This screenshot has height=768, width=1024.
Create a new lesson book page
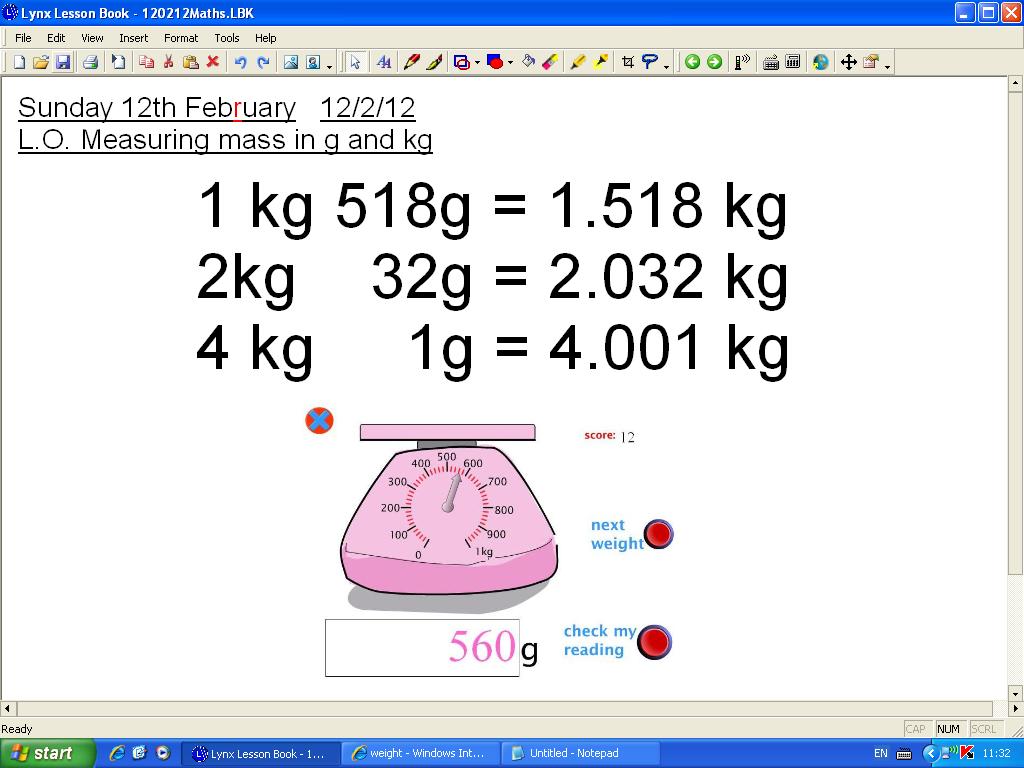click(20, 62)
